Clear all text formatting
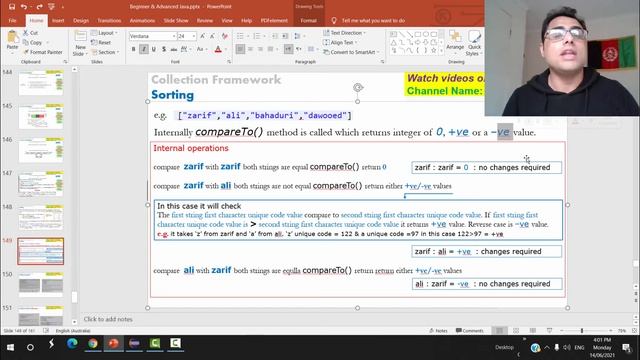Image resolution: width=640 pixels, height=360 pixels. pos(224,36)
